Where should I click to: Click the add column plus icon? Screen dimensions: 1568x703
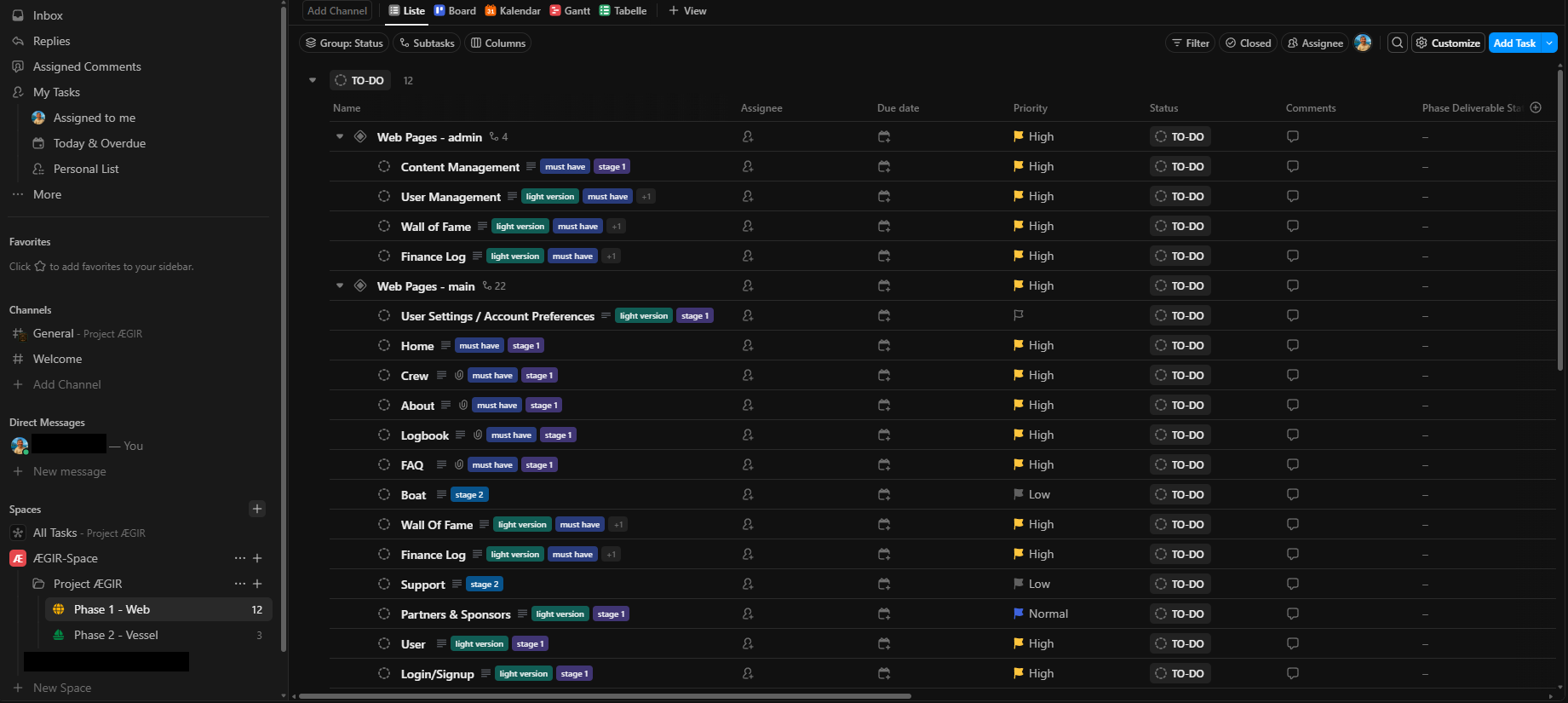pyautogui.click(x=1536, y=107)
